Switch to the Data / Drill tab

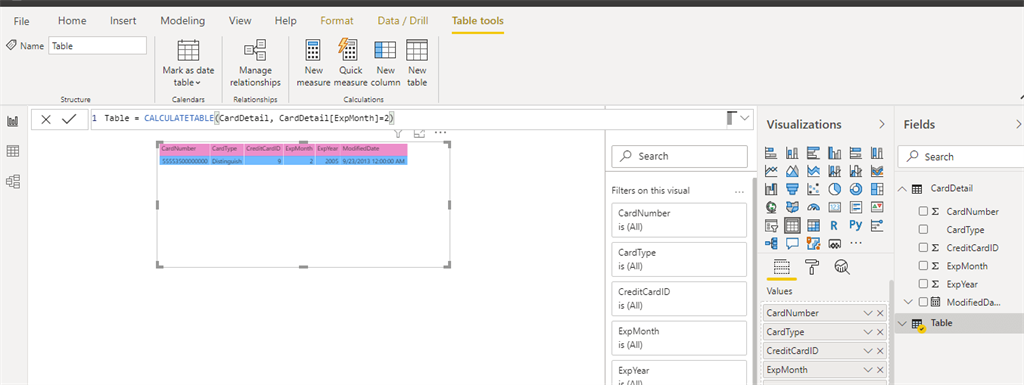[x=403, y=21]
